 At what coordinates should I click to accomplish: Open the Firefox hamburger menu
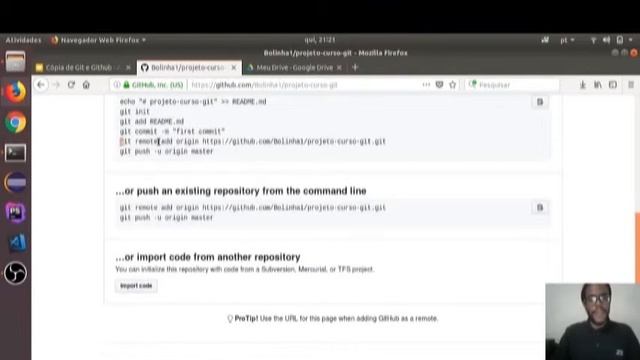point(631,84)
